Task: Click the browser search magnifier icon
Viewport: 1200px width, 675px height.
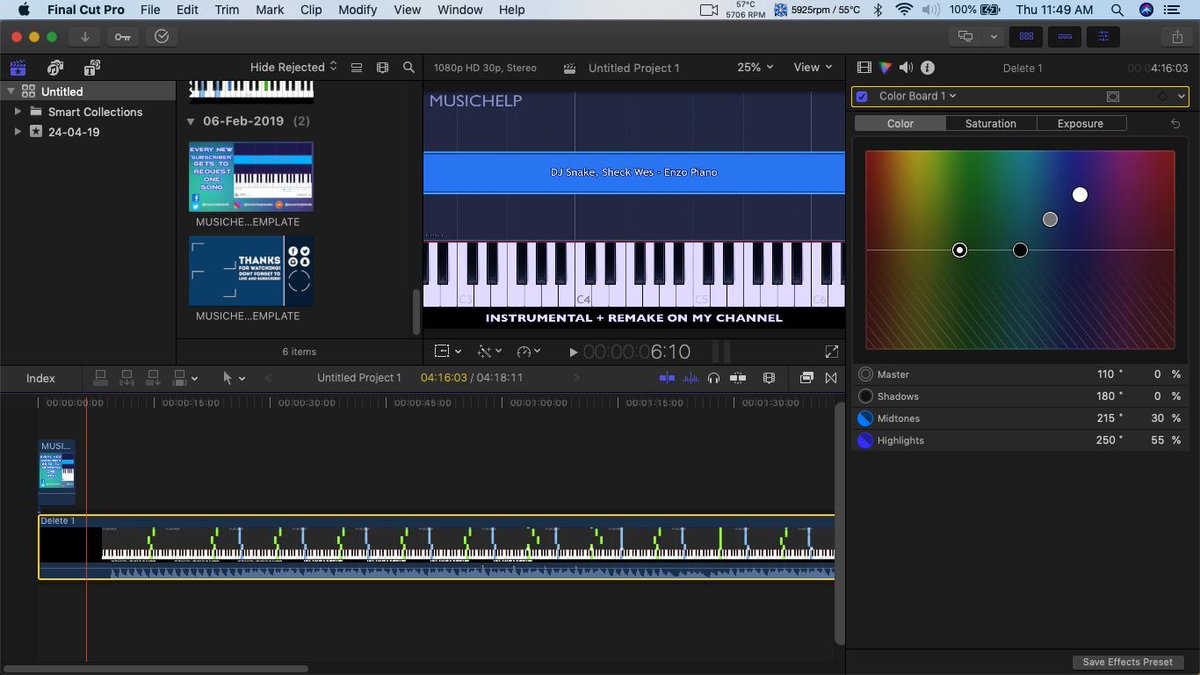Action: [x=408, y=67]
